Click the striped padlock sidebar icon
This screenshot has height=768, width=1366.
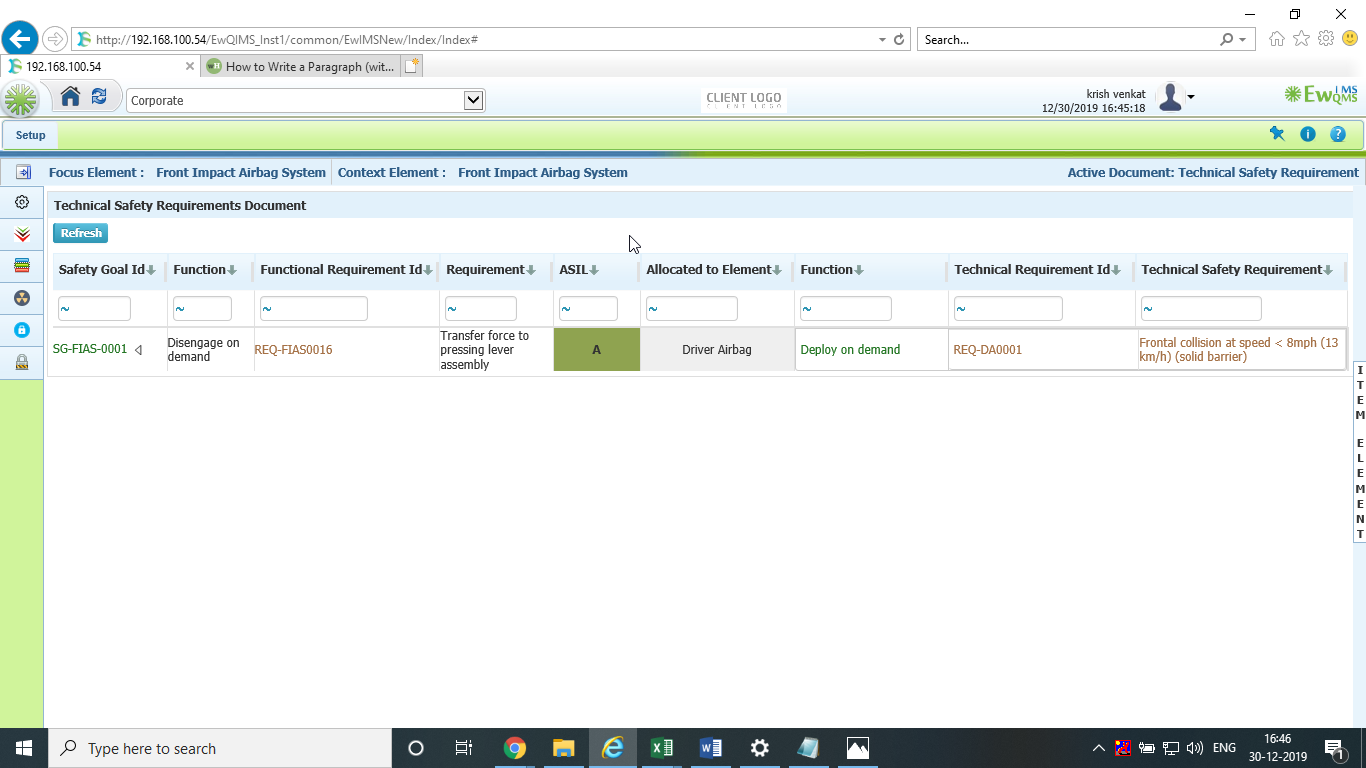point(22,363)
